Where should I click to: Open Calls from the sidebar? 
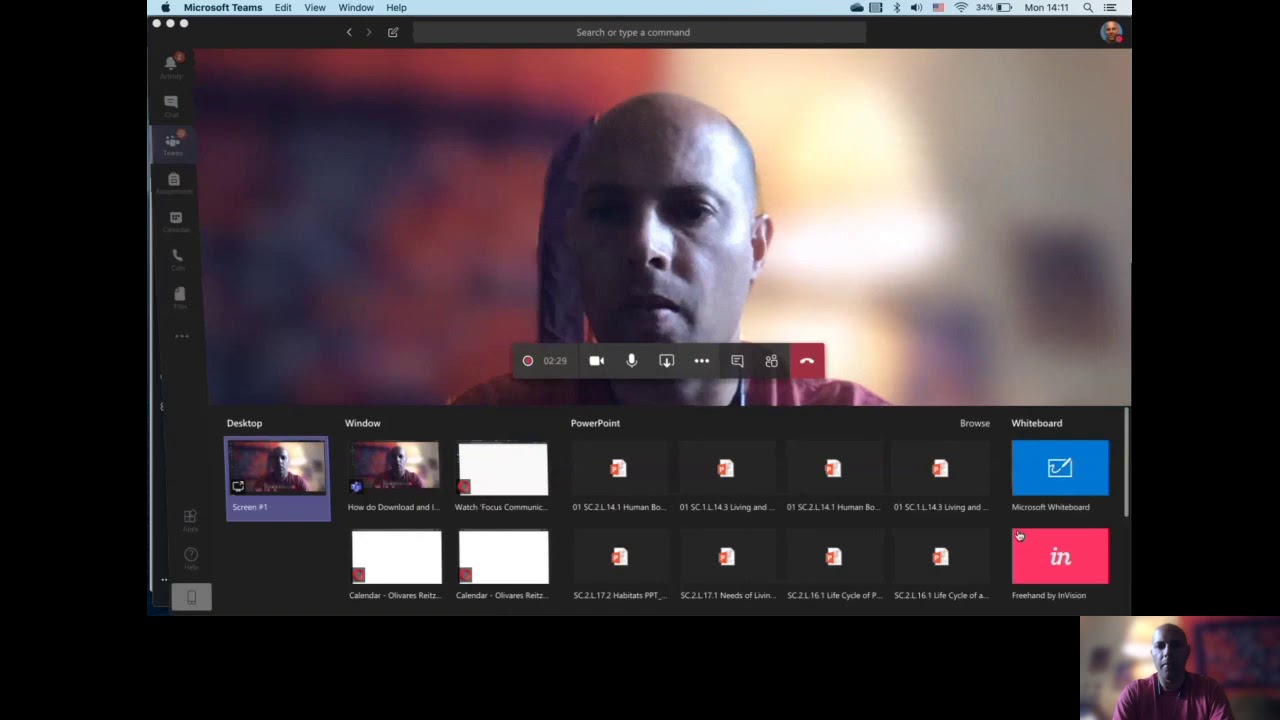[x=178, y=259]
